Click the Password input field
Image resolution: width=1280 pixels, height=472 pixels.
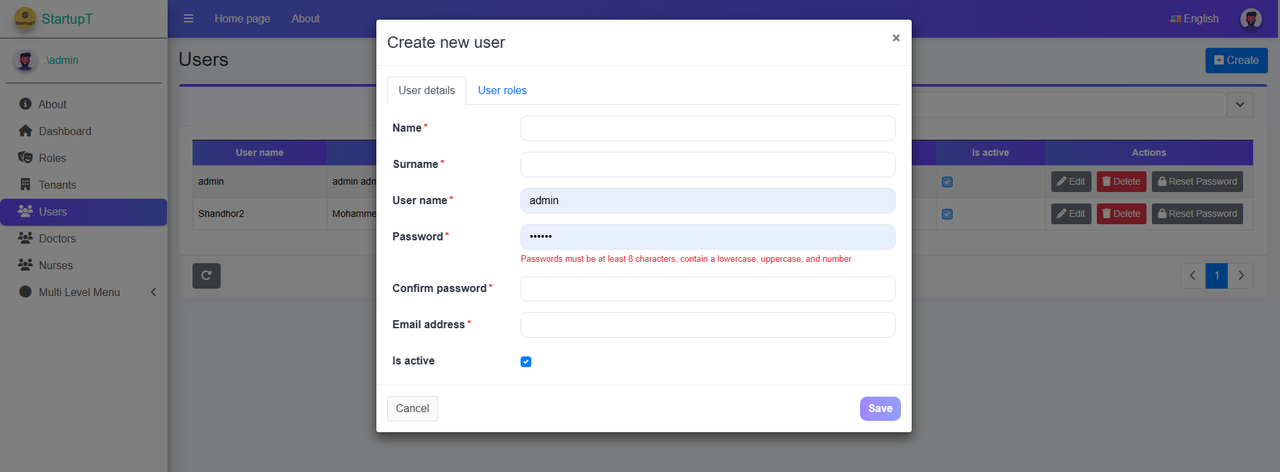(708, 237)
